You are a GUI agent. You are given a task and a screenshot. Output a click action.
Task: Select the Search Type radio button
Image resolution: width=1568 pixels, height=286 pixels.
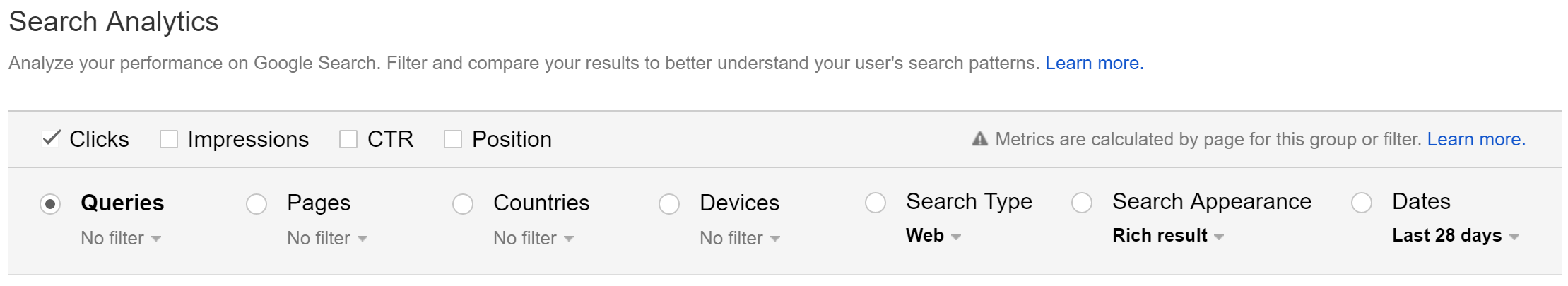[x=876, y=203]
